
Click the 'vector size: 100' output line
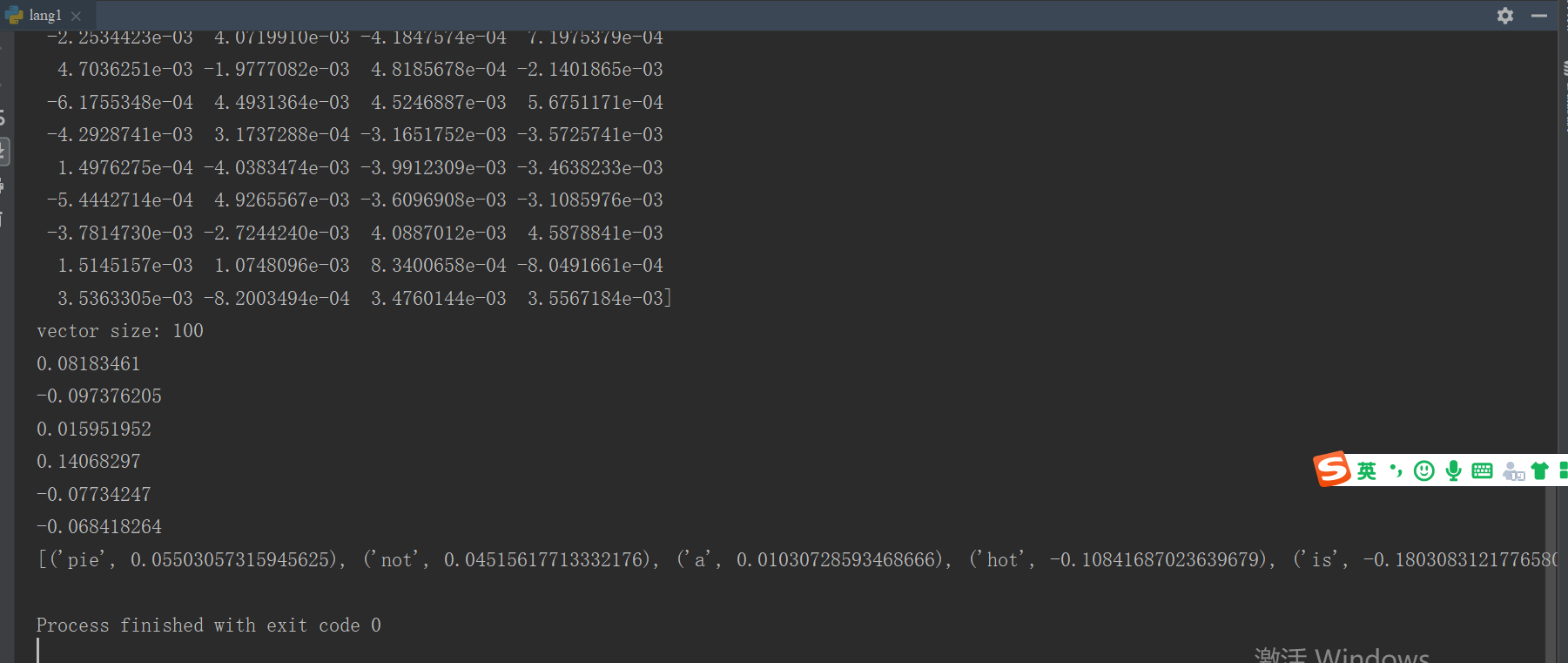coord(120,331)
